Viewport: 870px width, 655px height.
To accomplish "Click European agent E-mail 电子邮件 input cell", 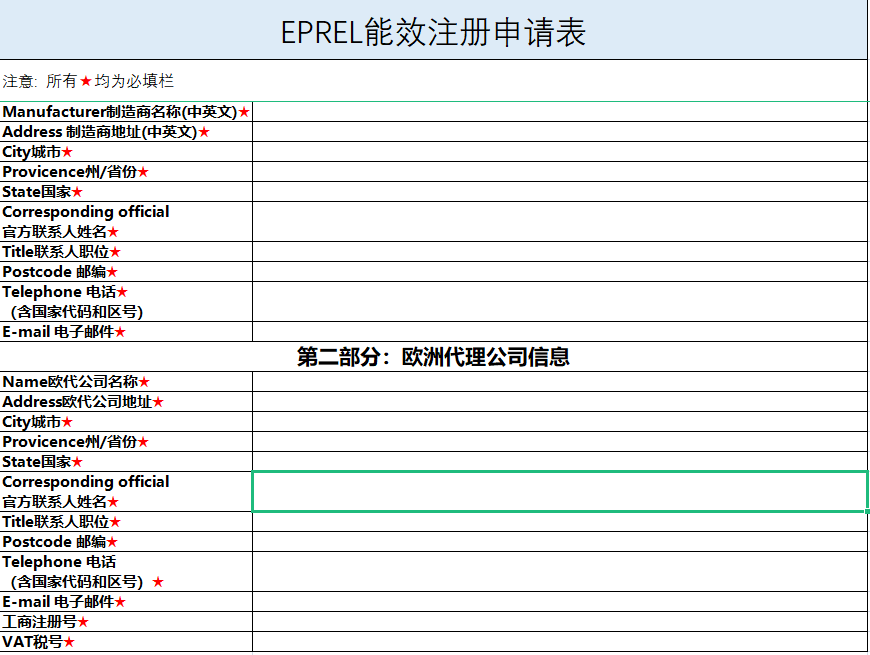I will pyautogui.click(x=560, y=601).
